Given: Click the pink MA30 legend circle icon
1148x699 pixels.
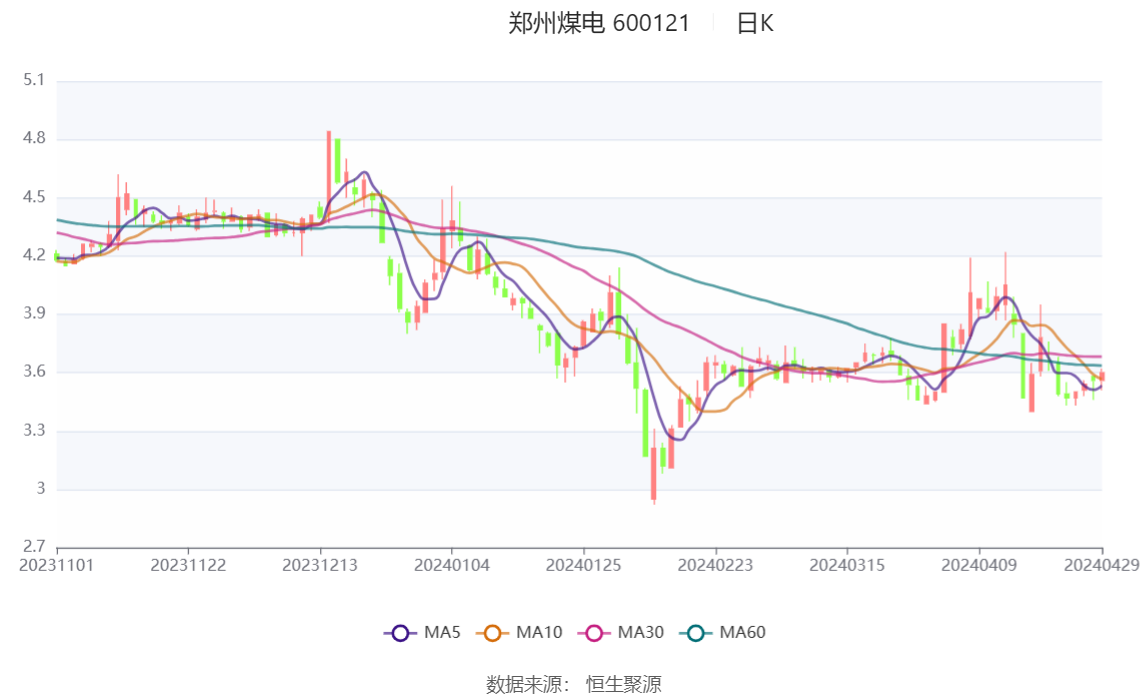Looking at the screenshot, I should click(x=595, y=633).
